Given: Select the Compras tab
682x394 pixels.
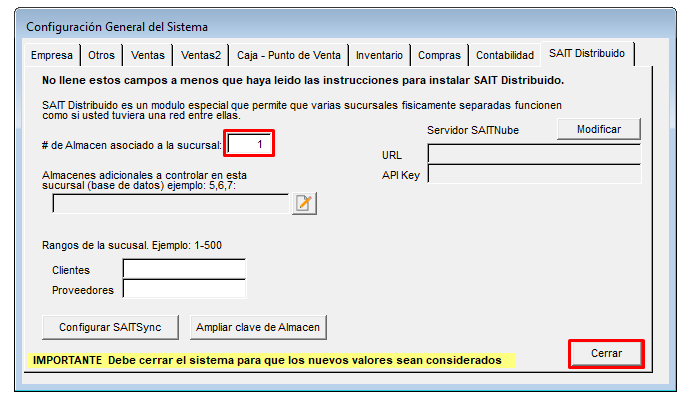Looking at the screenshot, I should 439,55.
